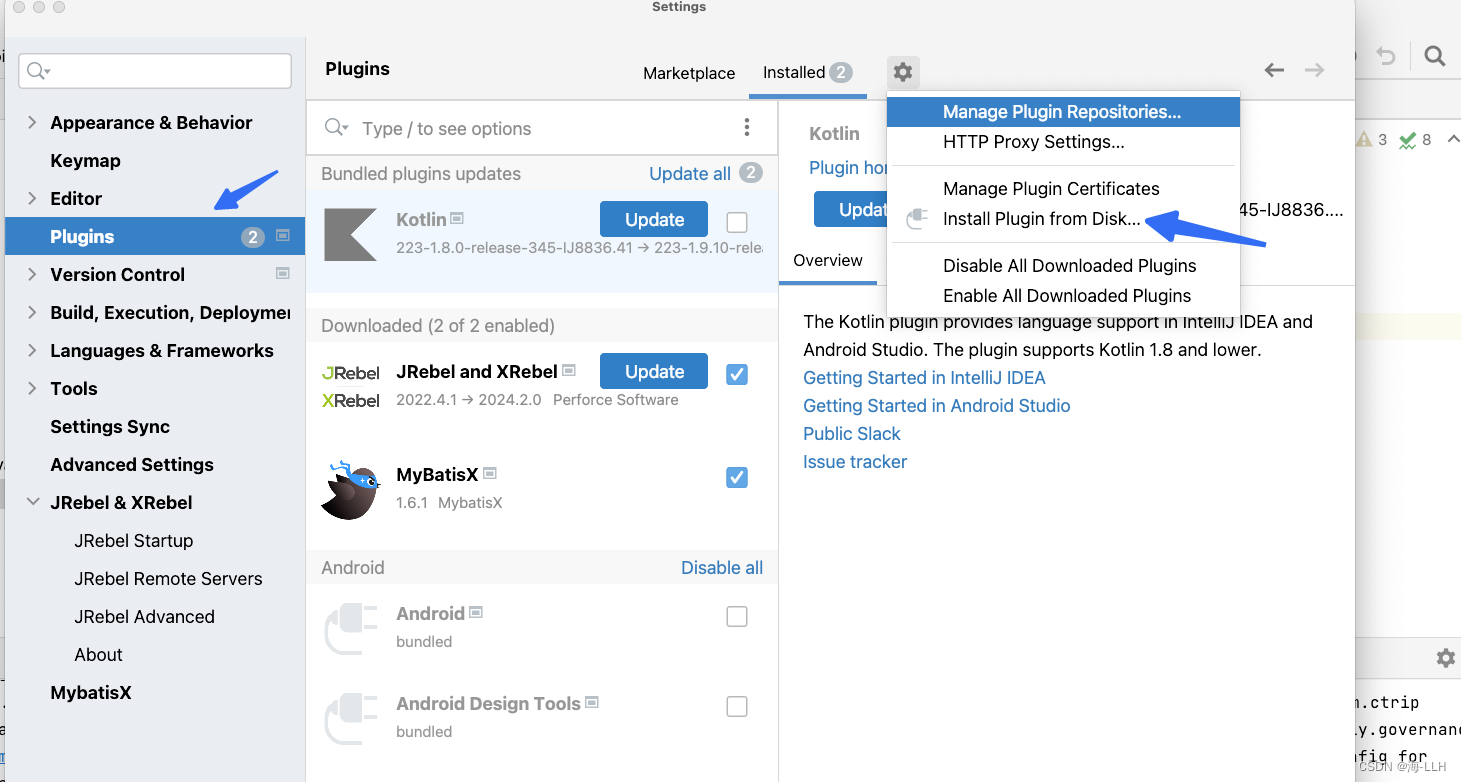Click the back navigation arrow
The width and height of the screenshot is (1461, 782).
click(1274, 70)
